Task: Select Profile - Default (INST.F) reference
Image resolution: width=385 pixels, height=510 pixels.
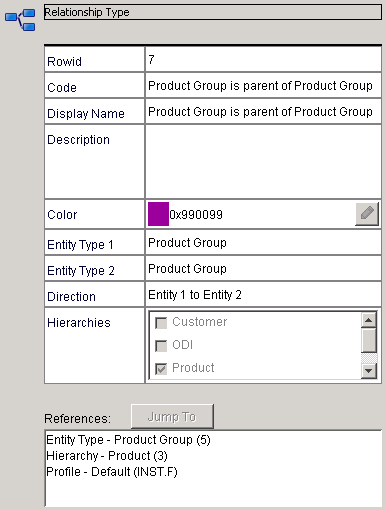Action: (112, 472)
